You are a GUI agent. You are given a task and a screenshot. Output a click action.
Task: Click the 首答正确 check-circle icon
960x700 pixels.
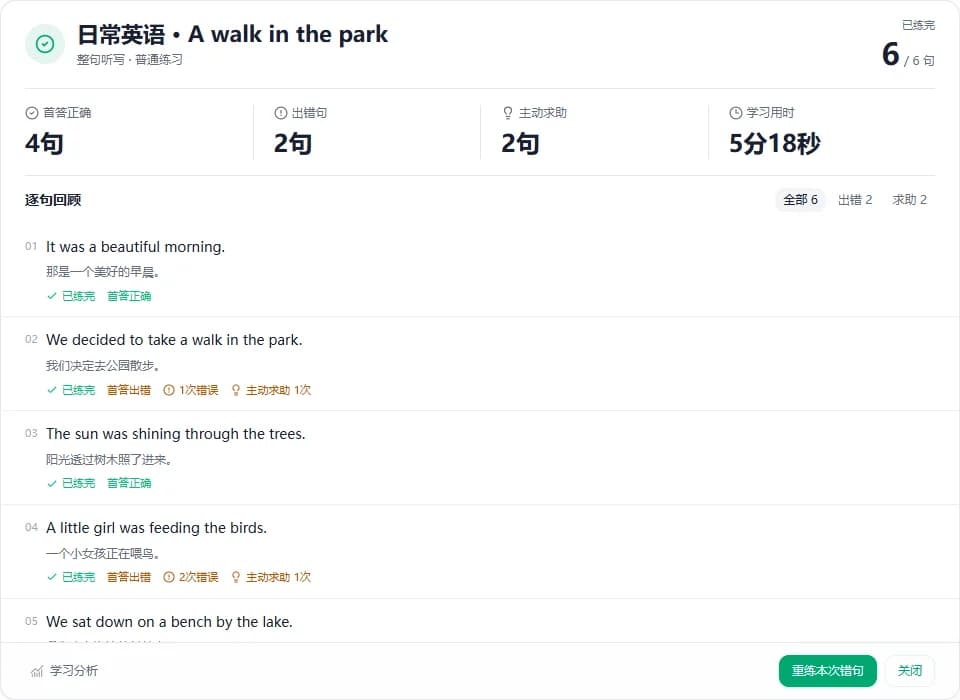tap(32, 113)
